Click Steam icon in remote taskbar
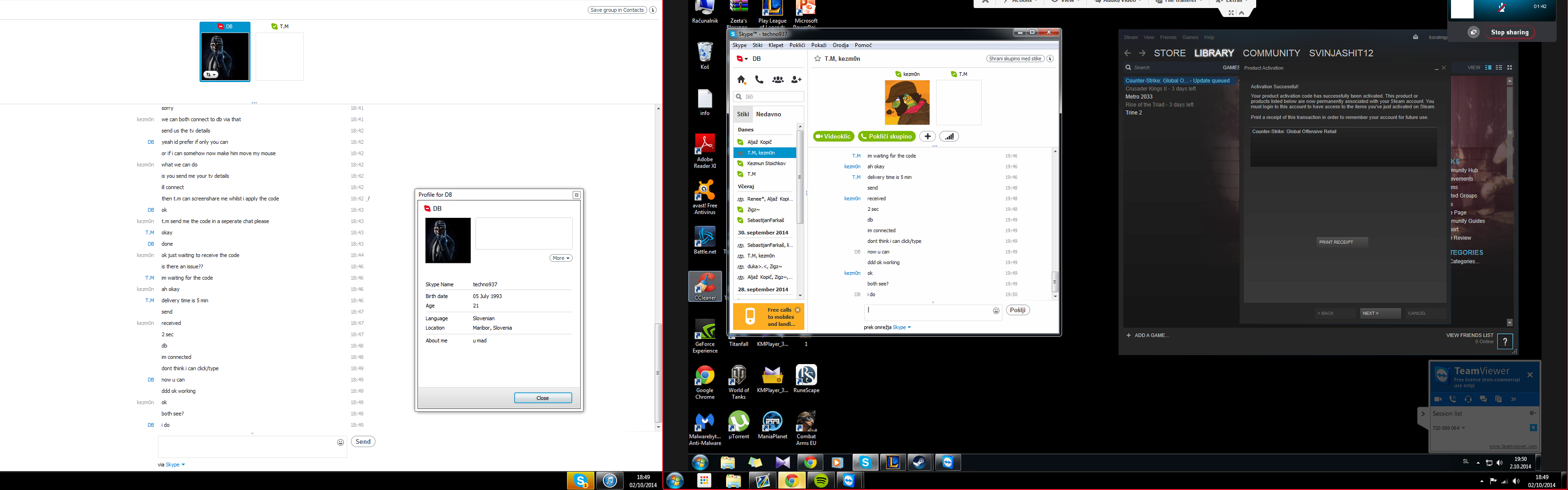 point(919,463)
